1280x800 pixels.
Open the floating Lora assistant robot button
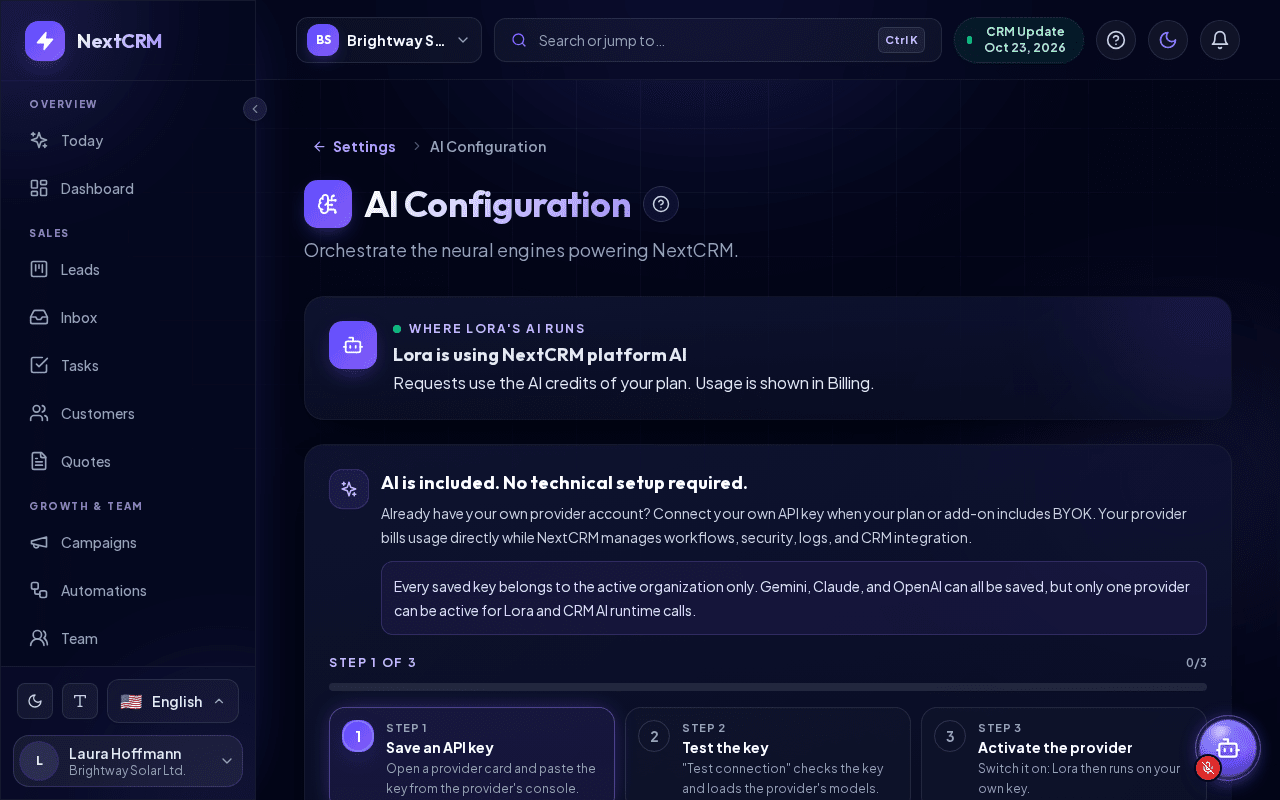1228,748
